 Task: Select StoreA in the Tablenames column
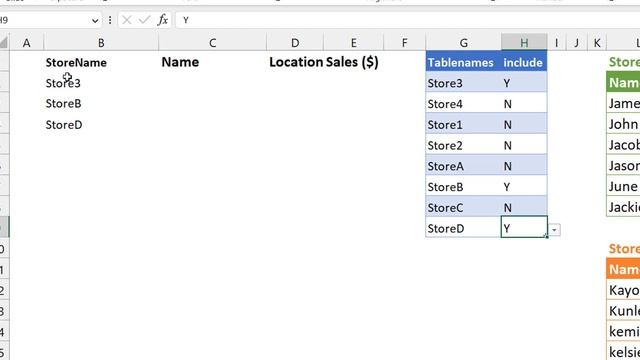[463, 167]
